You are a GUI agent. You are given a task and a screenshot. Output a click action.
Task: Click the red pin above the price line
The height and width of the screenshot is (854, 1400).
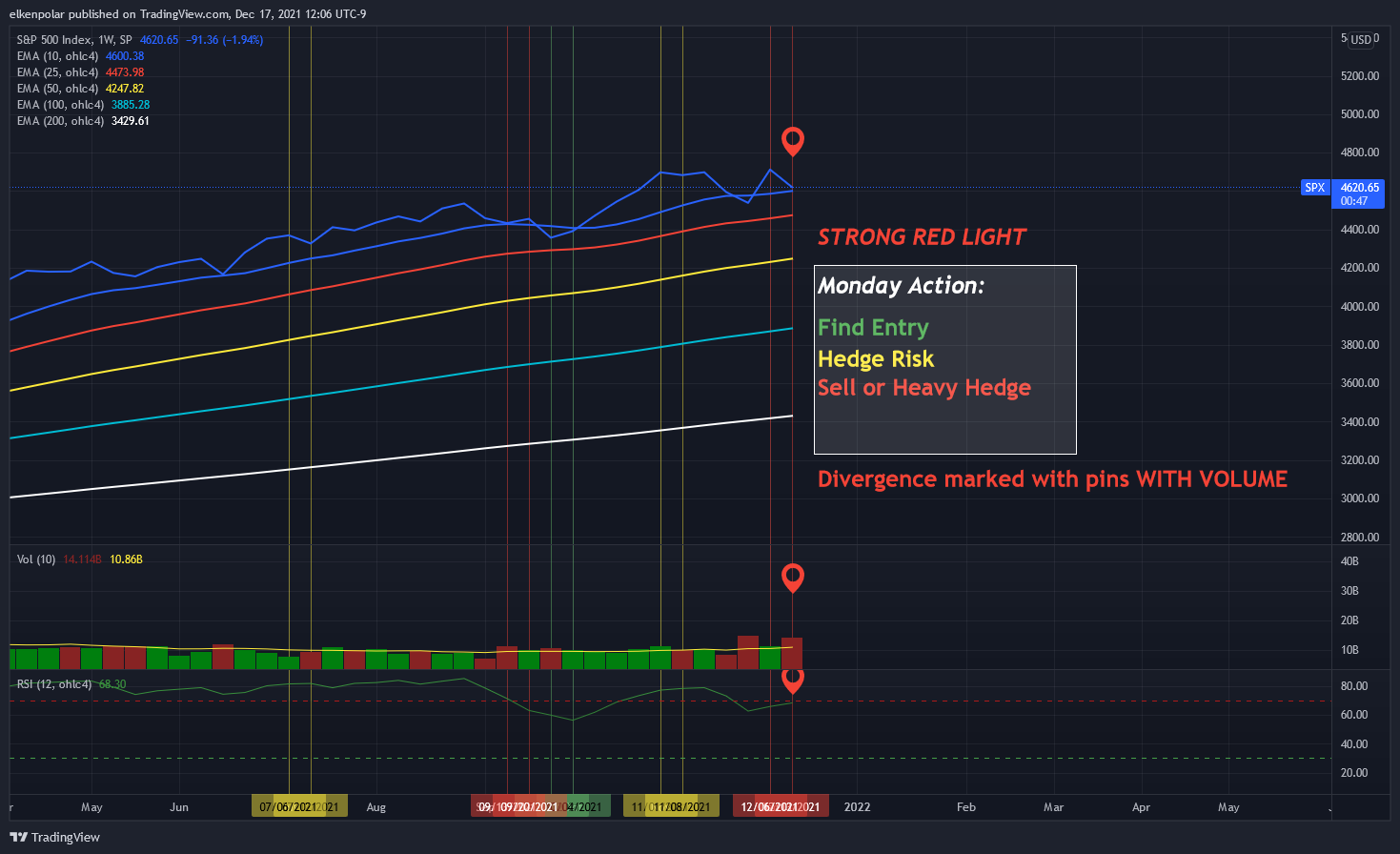pos(792,141)
